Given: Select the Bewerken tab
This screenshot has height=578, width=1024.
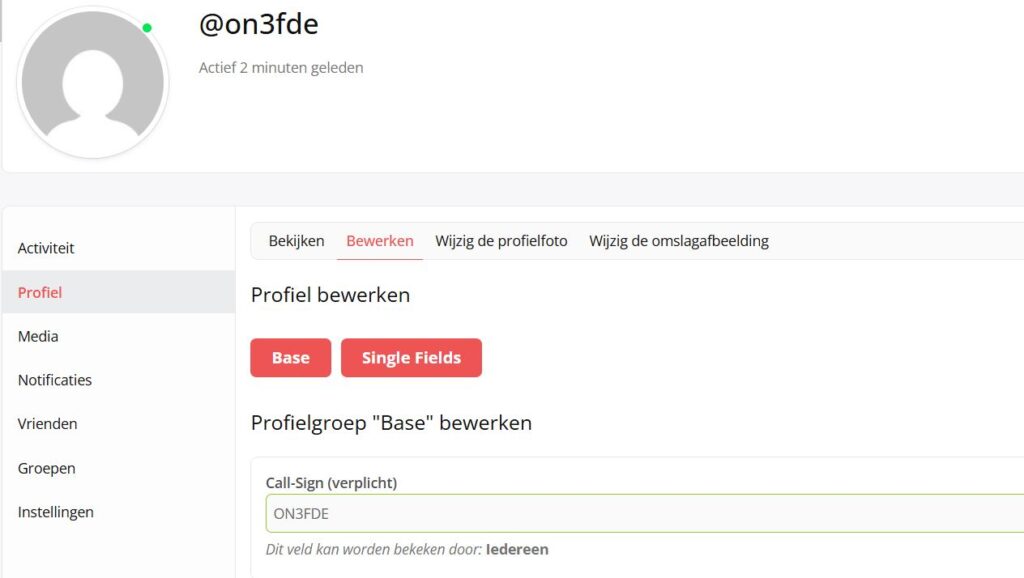Looking at the screenshot, I should tap(380, 241).
